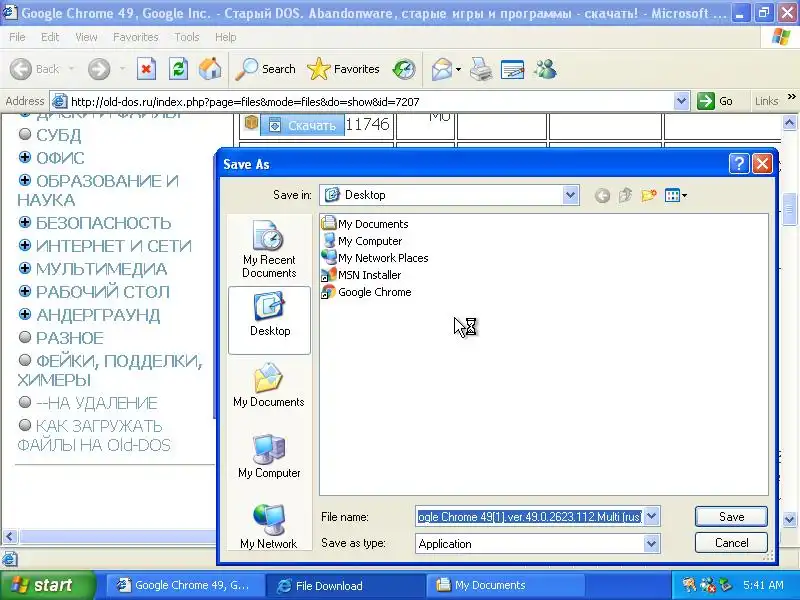Screen dimensions: 800x600
Task: Open Mail icon dropdown arrow
Action: pyautogui.click(x=458, y=69)
